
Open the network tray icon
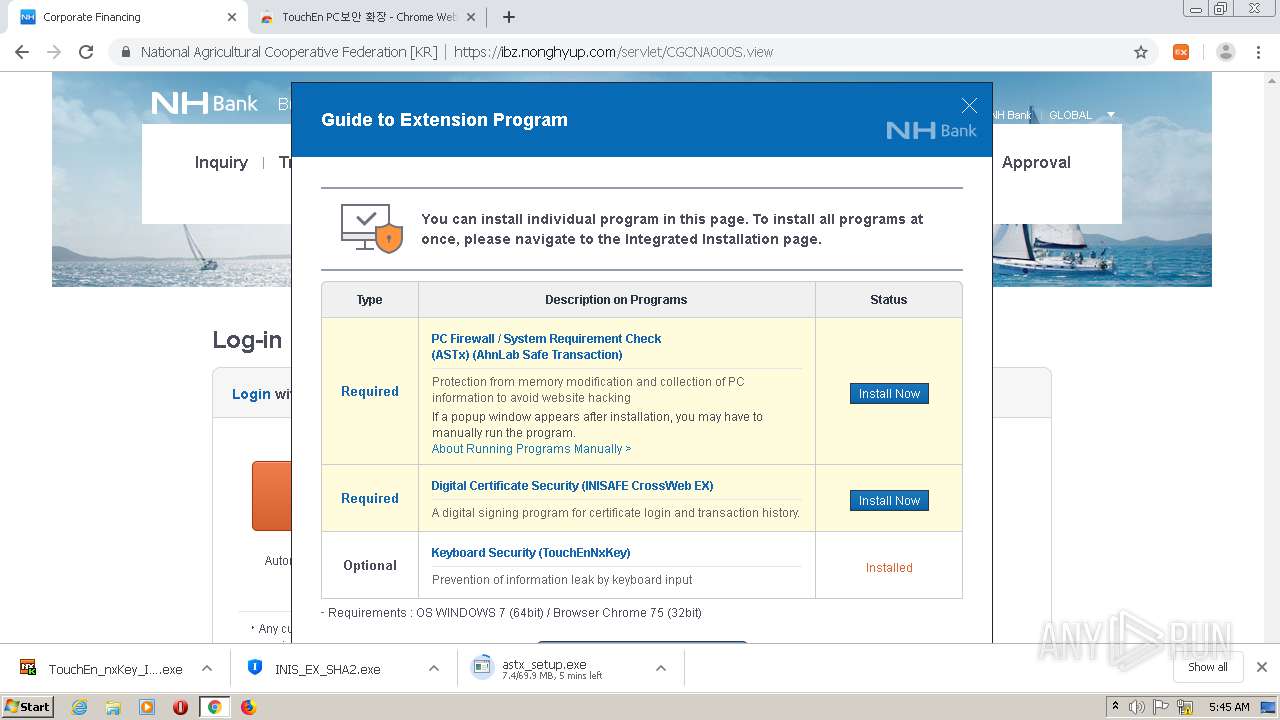1186,707
